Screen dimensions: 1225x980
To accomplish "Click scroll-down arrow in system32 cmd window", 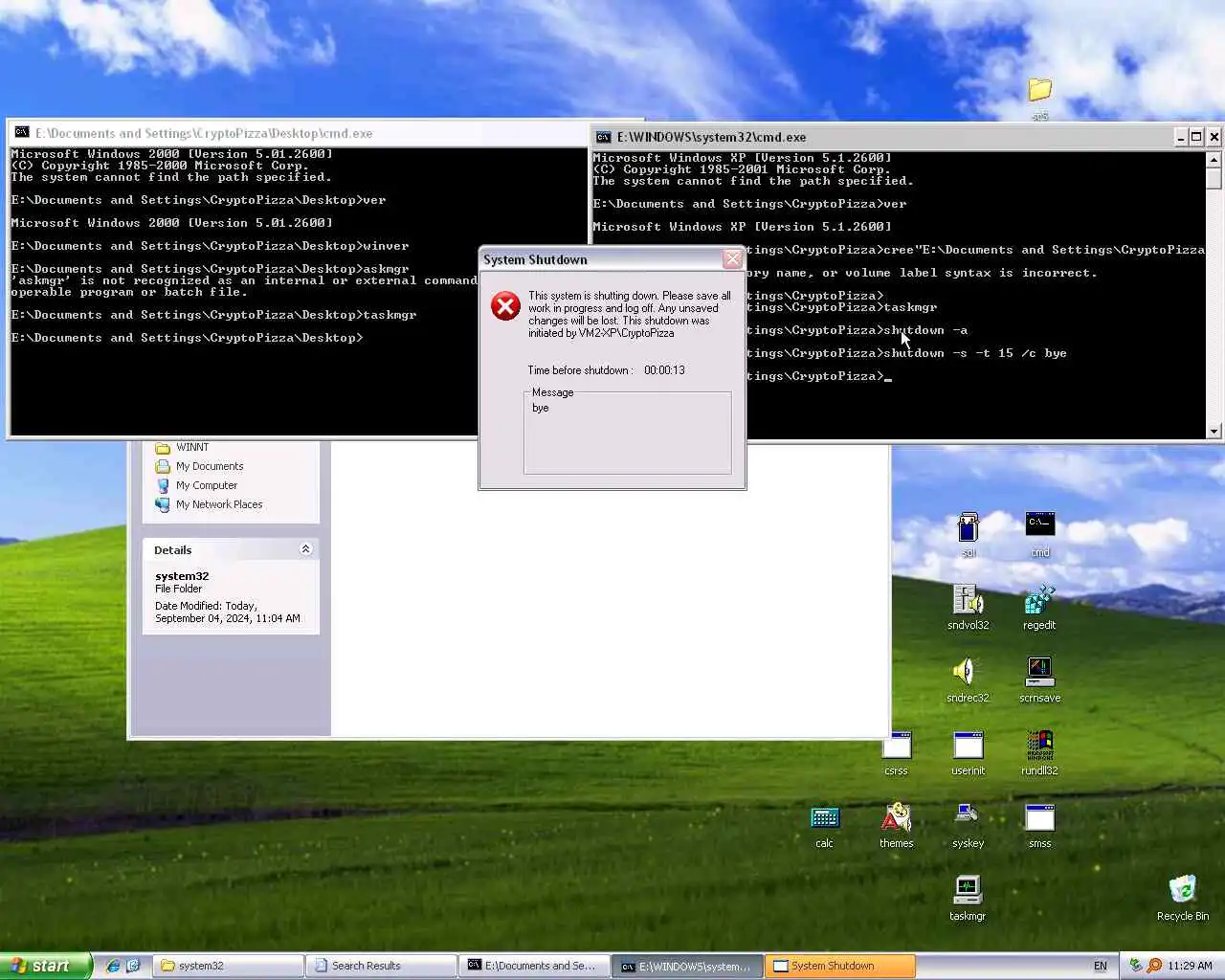I will pyautogui.click(x=1214, y=432).
